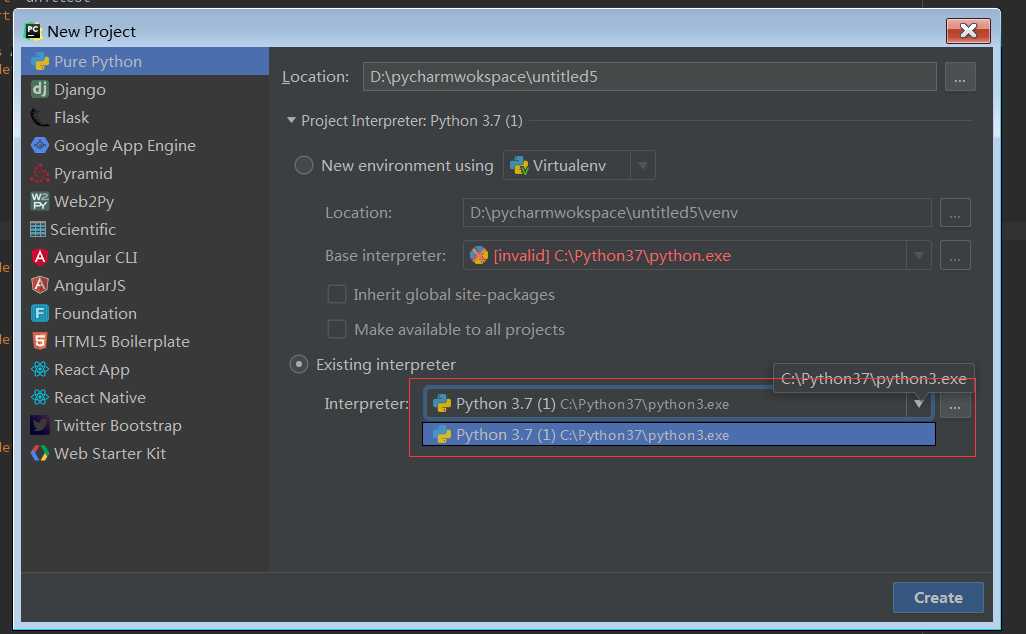
Task: Open the Base interpreter dropdown arrow
Action: pyautogui.click(x=919, y=255)
